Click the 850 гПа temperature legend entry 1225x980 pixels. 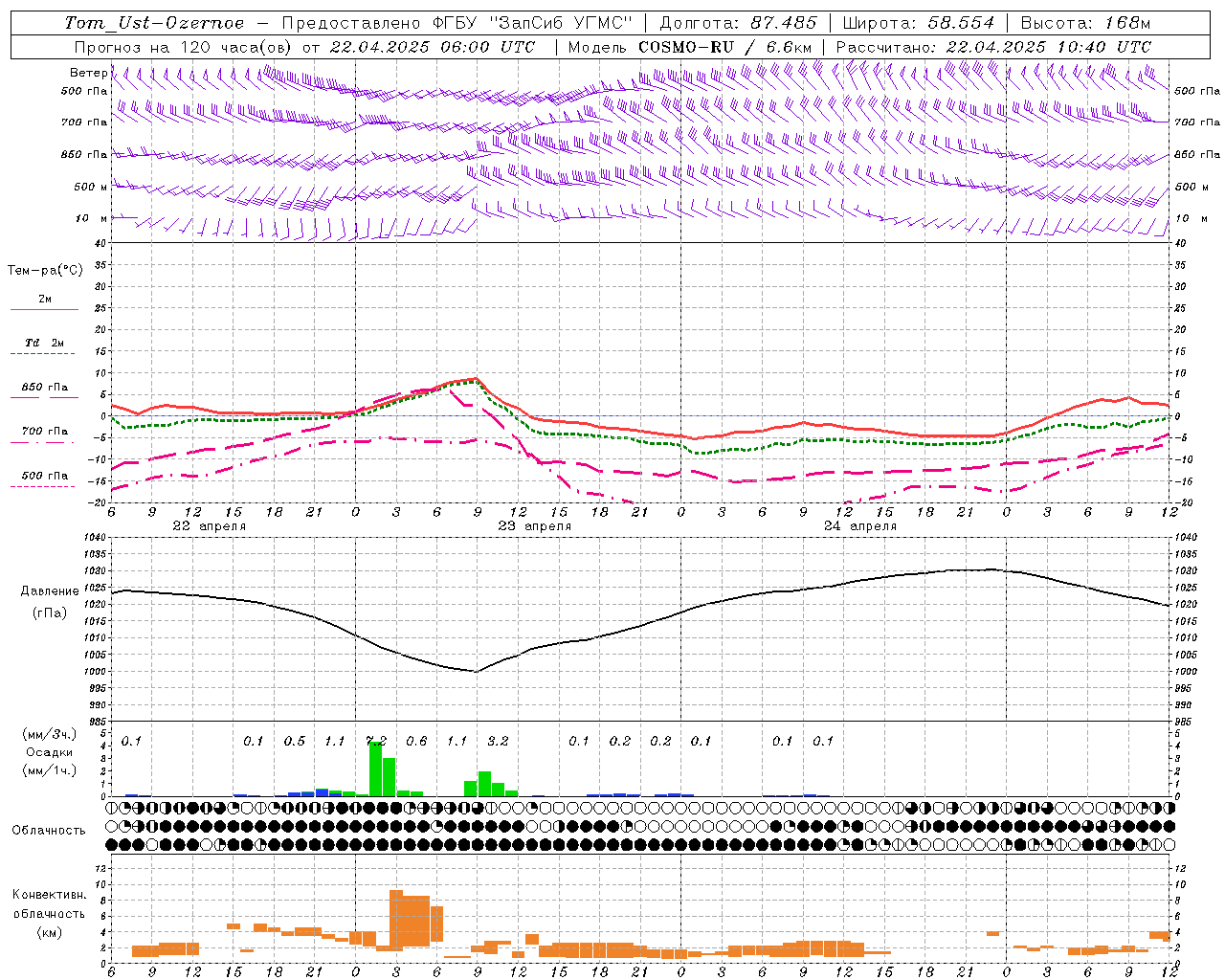click(x=44, y=388)
